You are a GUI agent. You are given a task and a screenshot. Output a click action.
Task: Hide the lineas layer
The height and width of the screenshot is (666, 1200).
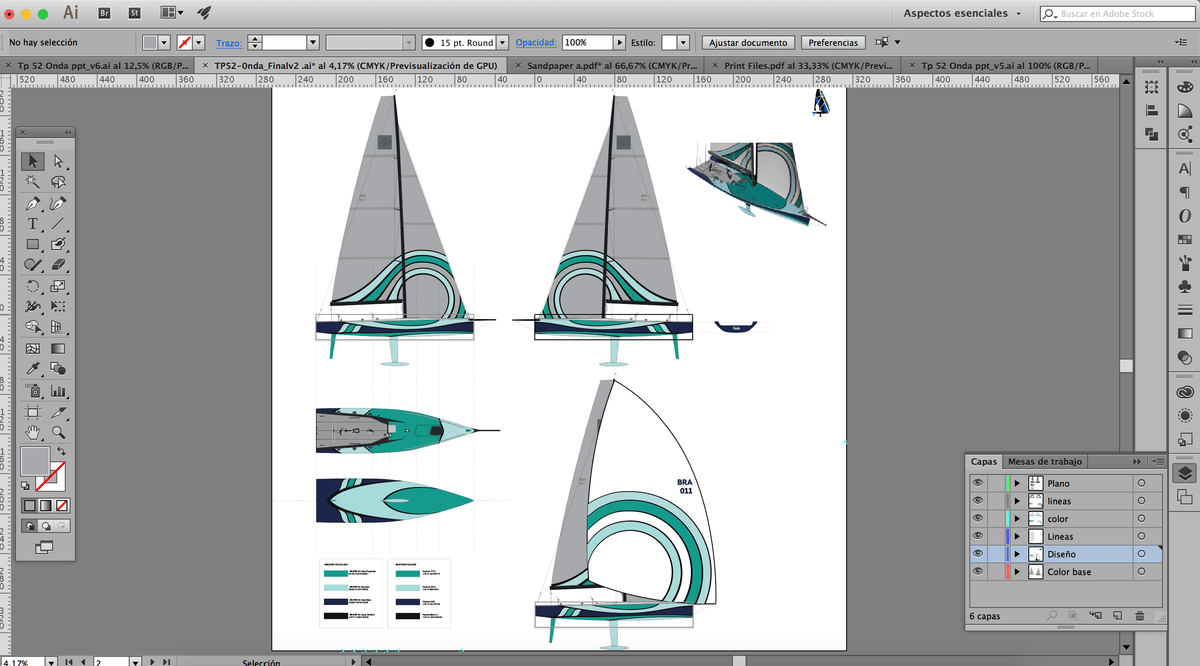pyautogui.click(x=978, y=500)
